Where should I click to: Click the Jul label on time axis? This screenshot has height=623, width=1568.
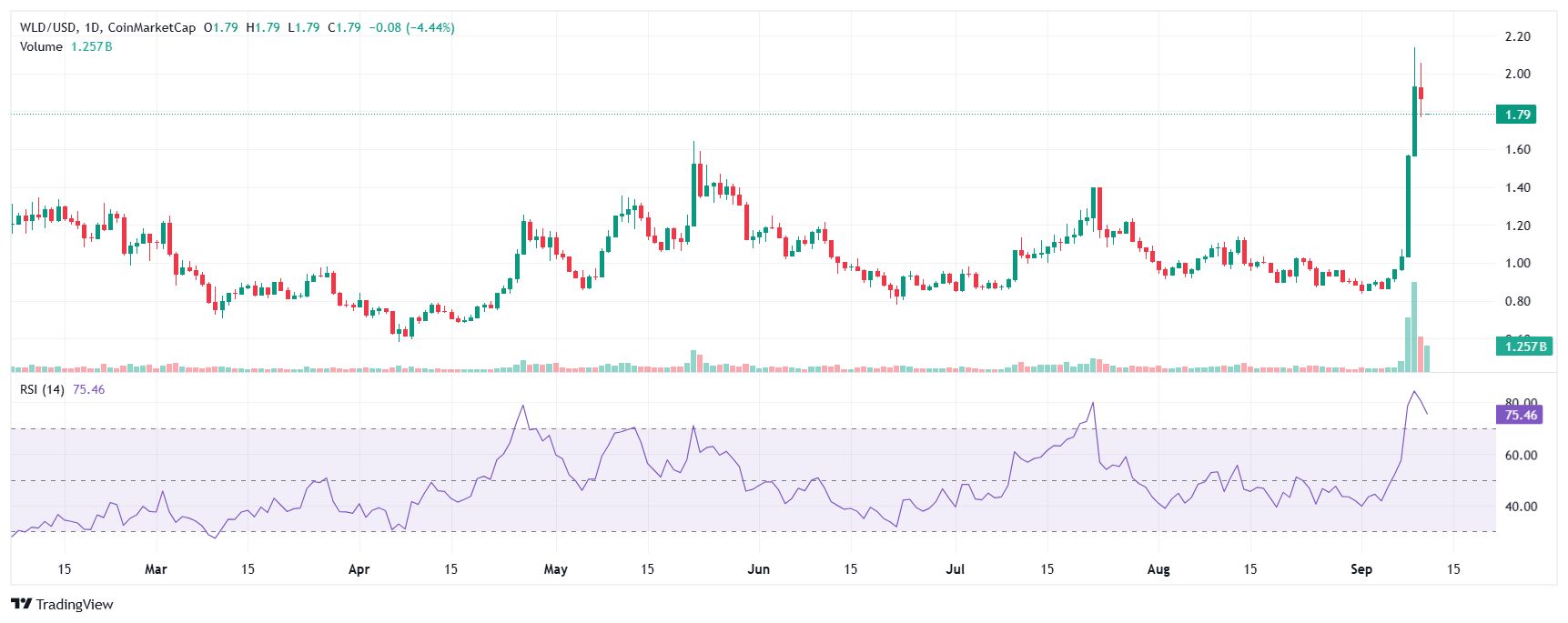point(955,569)
